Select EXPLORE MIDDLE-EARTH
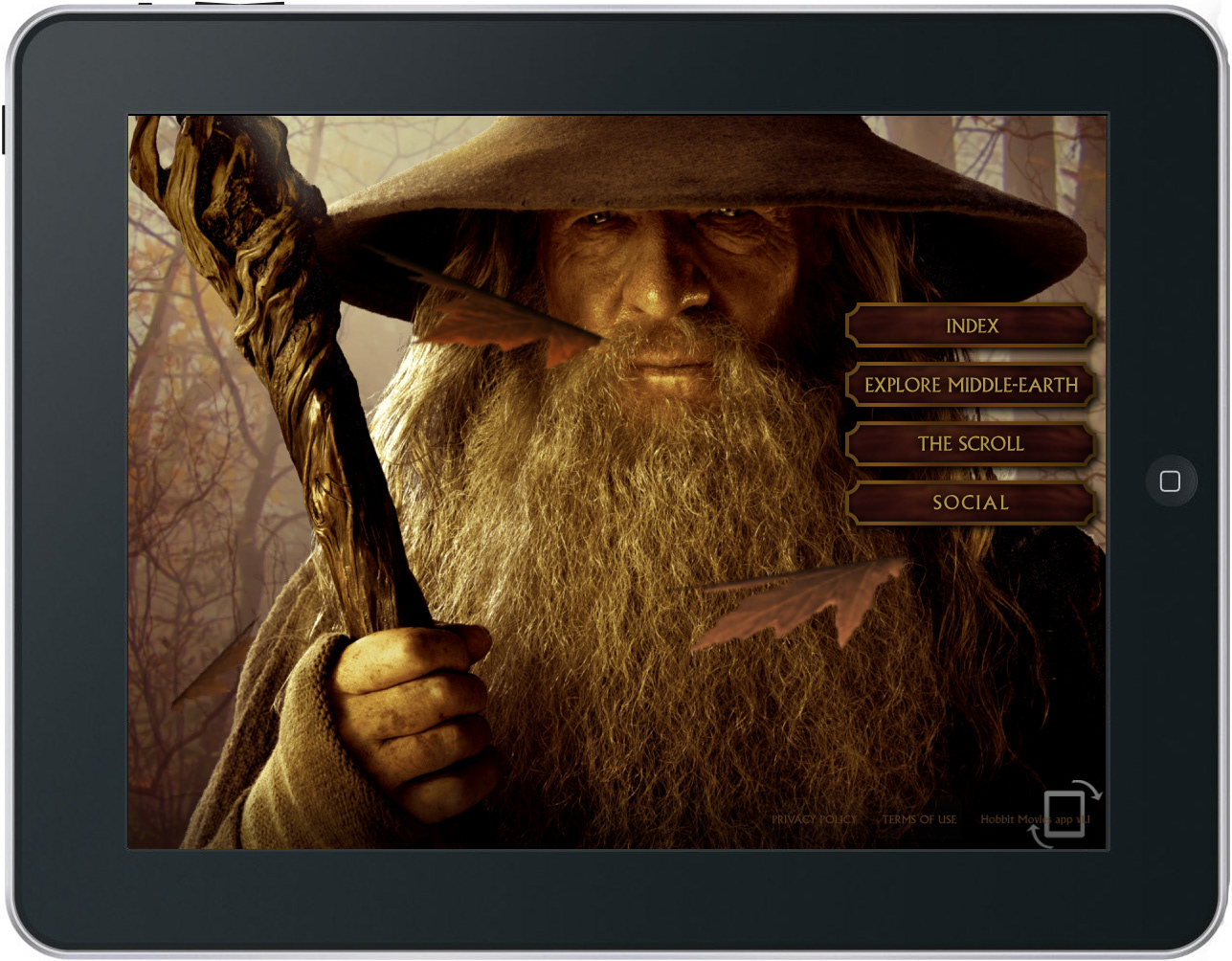1232x961 pixels. tap(971, 385)
